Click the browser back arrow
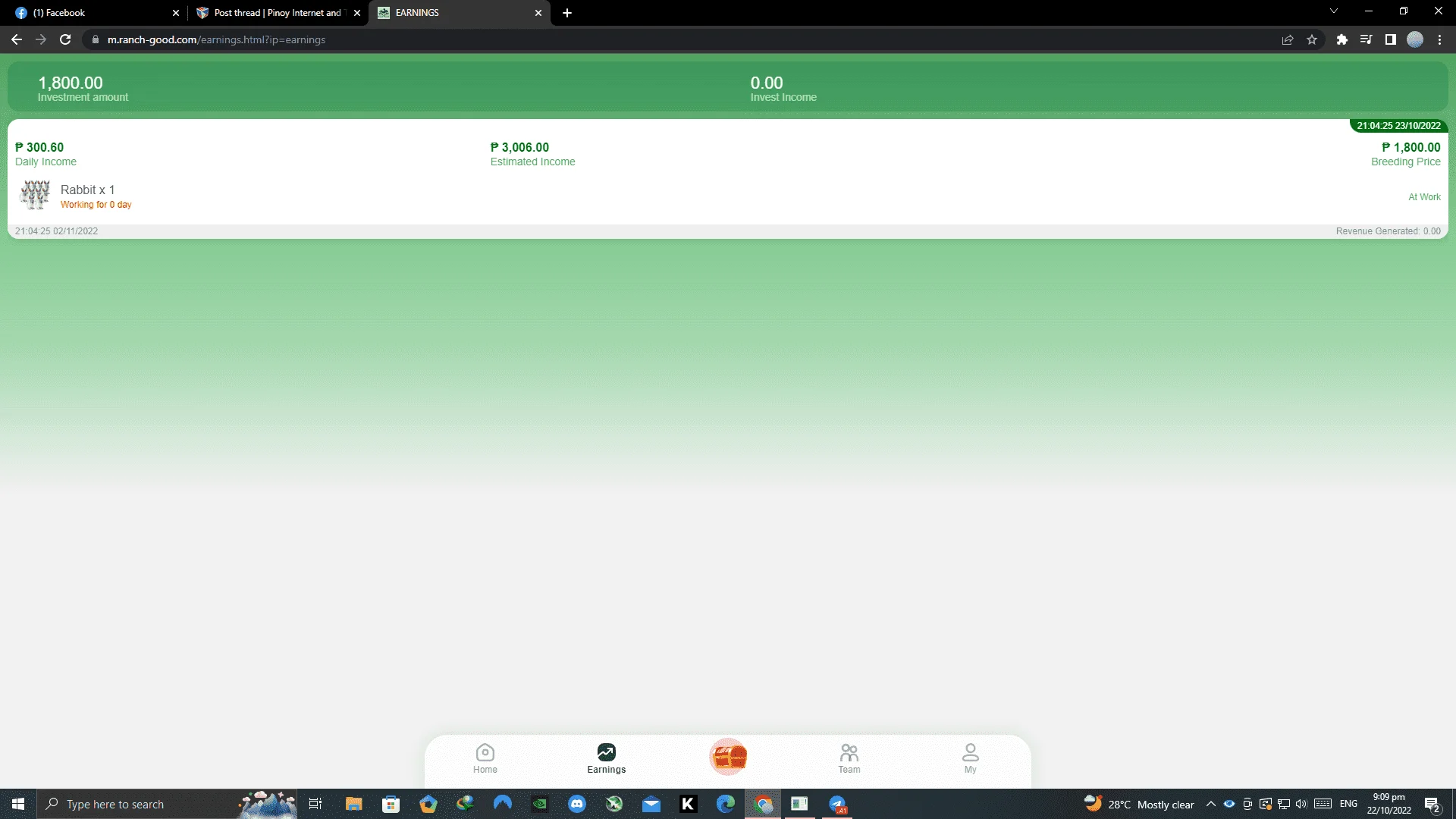This screenshot has width=1456, height=819. click(17, 39)
